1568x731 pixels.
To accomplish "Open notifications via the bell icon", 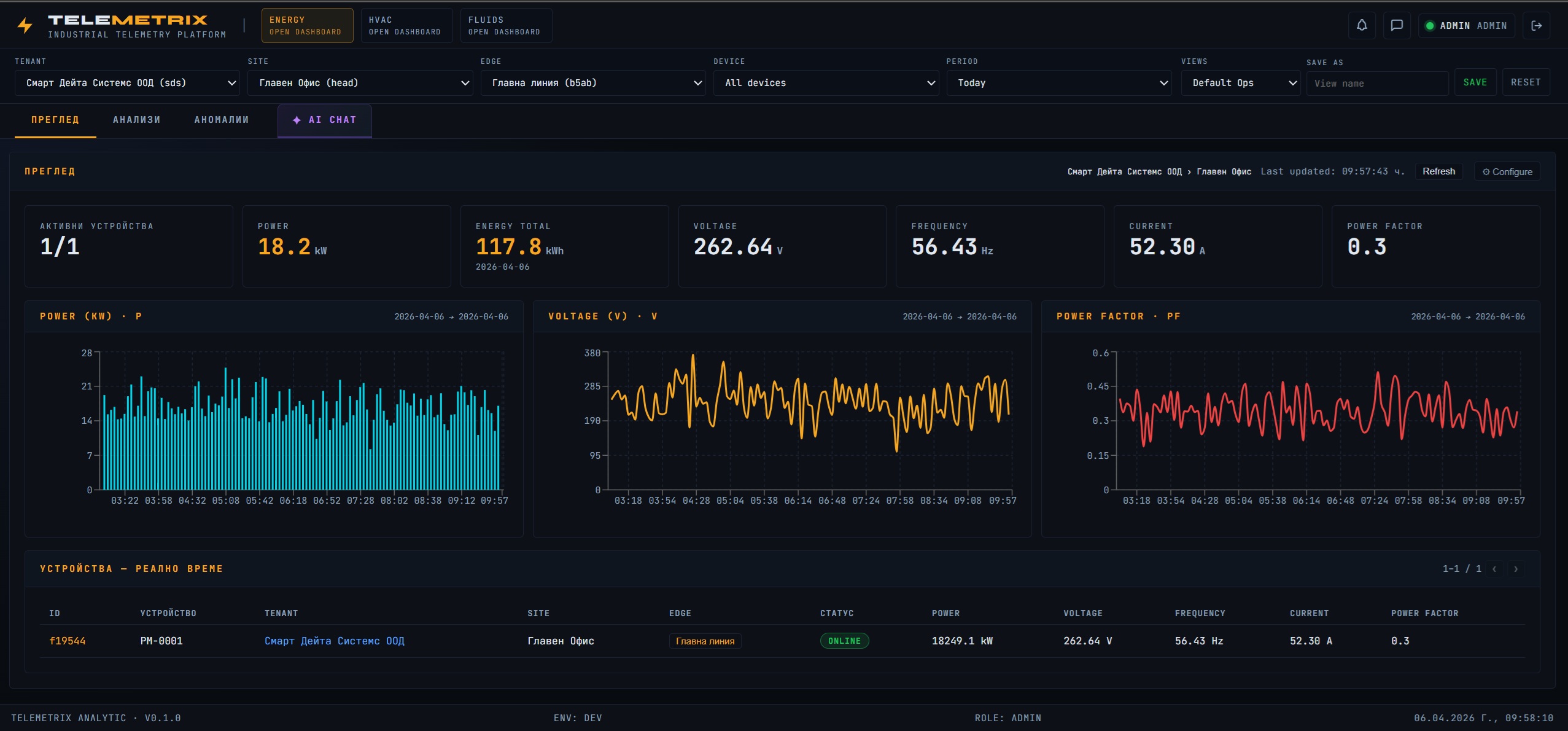I will (1361, 25).
